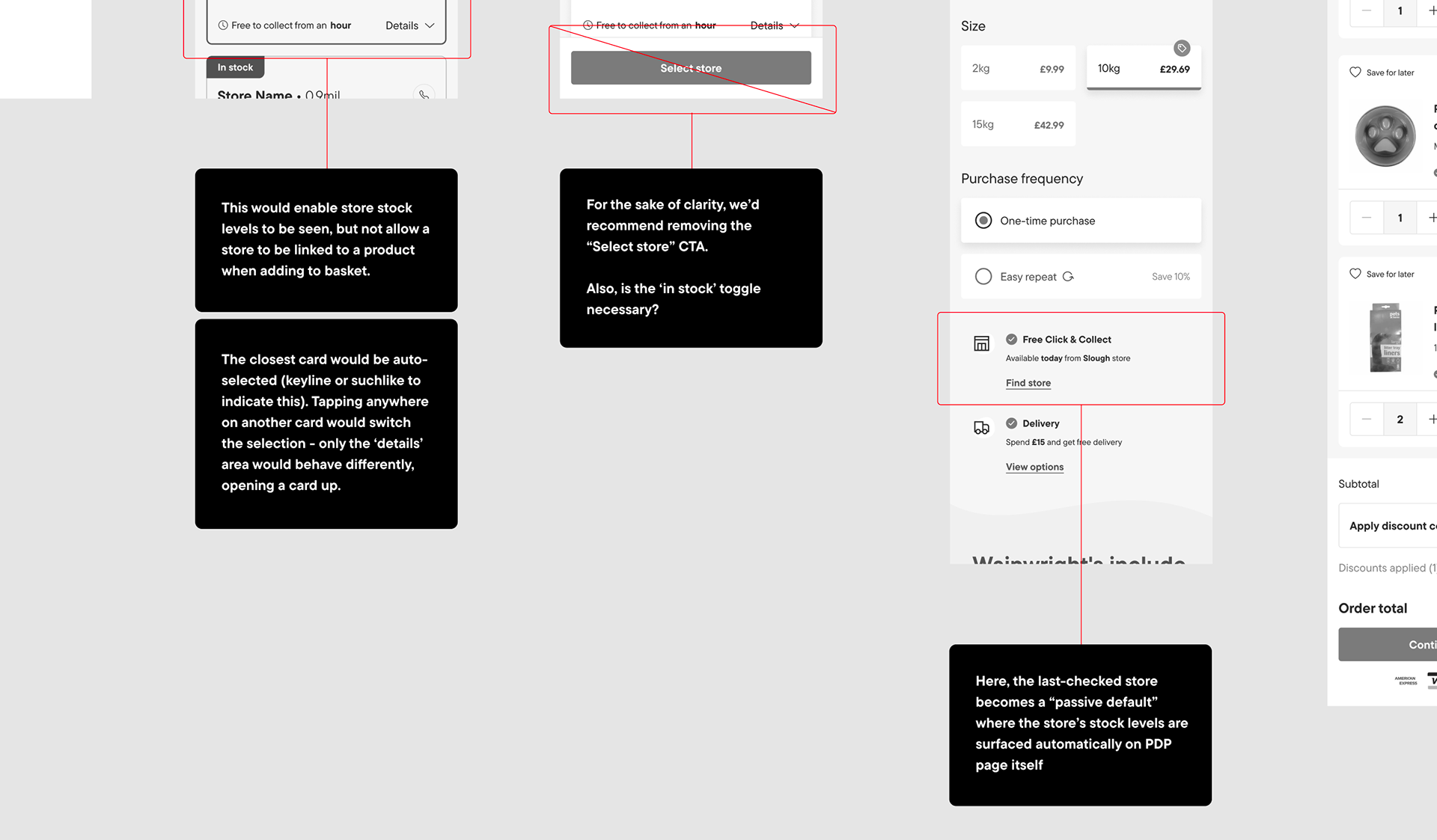
Task: Click the repeat arrow icon beside Easy repeat
Action: click(x=1068, y=277)
